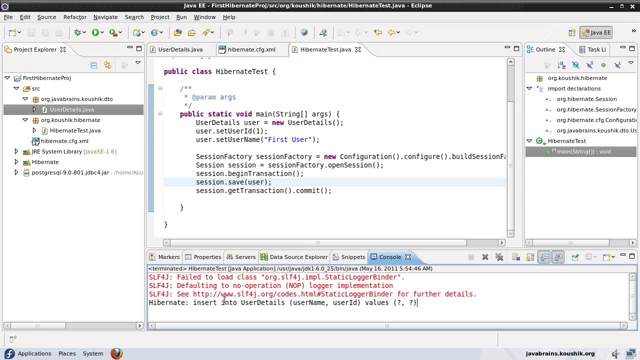Toggle Show Console on Standard Error change
640x360 pixels.
559,257
